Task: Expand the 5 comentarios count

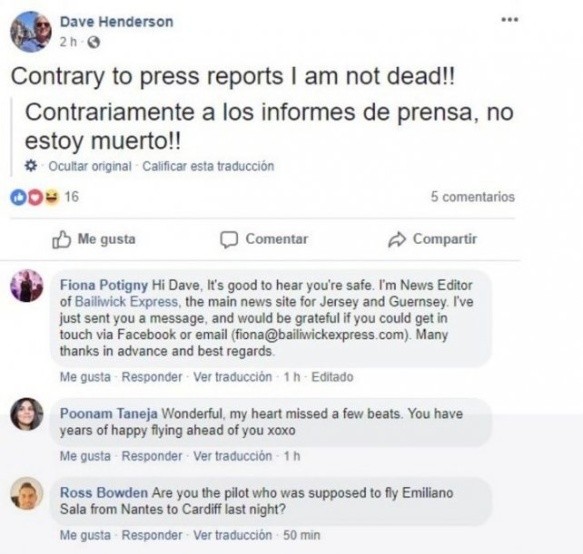Action: point(473,197)
